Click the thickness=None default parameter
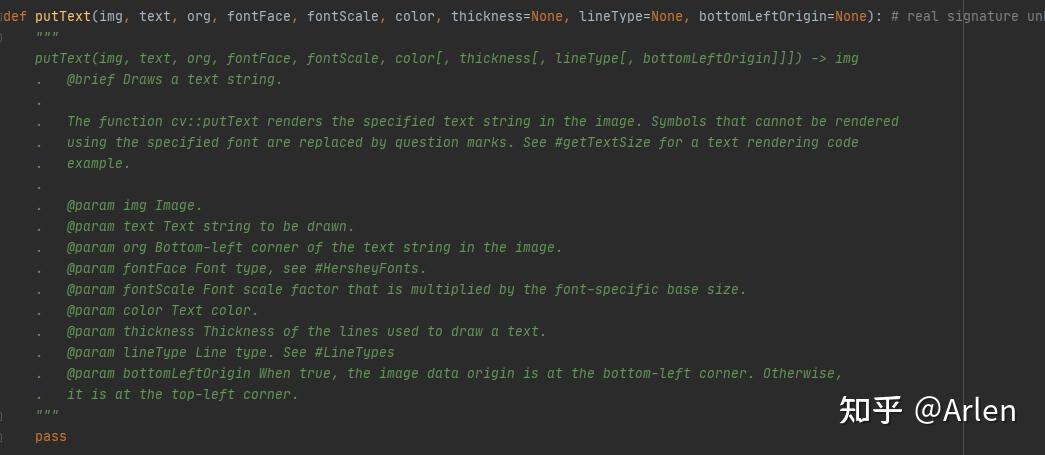The image size is (1045, 455). tap(507, 16)
